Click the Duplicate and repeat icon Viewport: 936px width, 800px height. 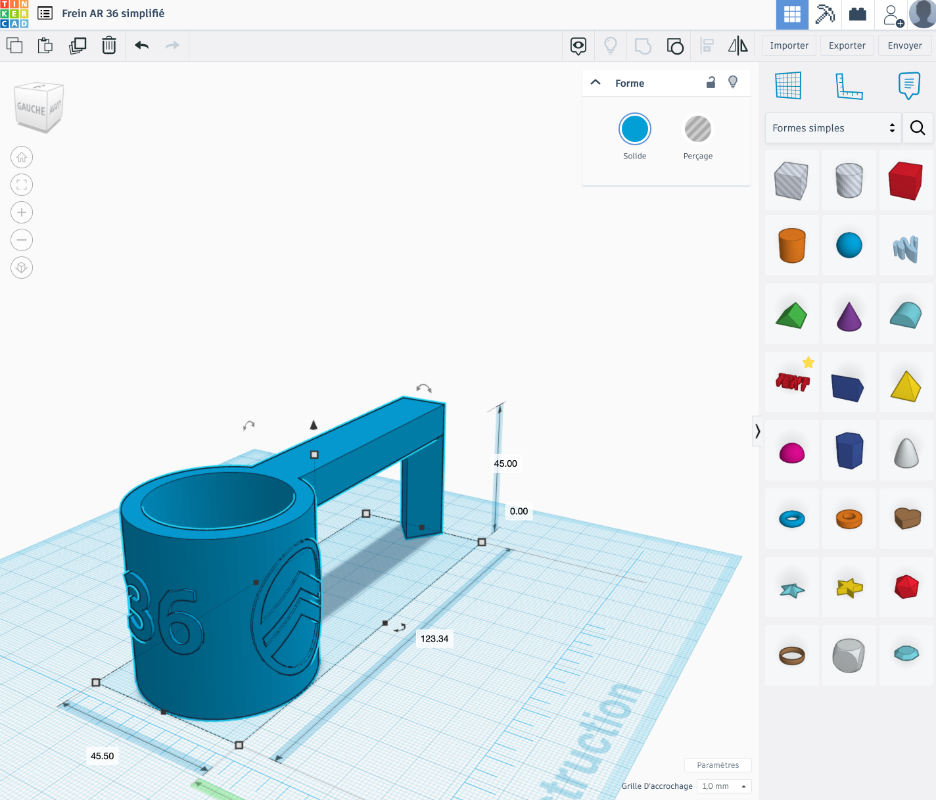[77, 45]
